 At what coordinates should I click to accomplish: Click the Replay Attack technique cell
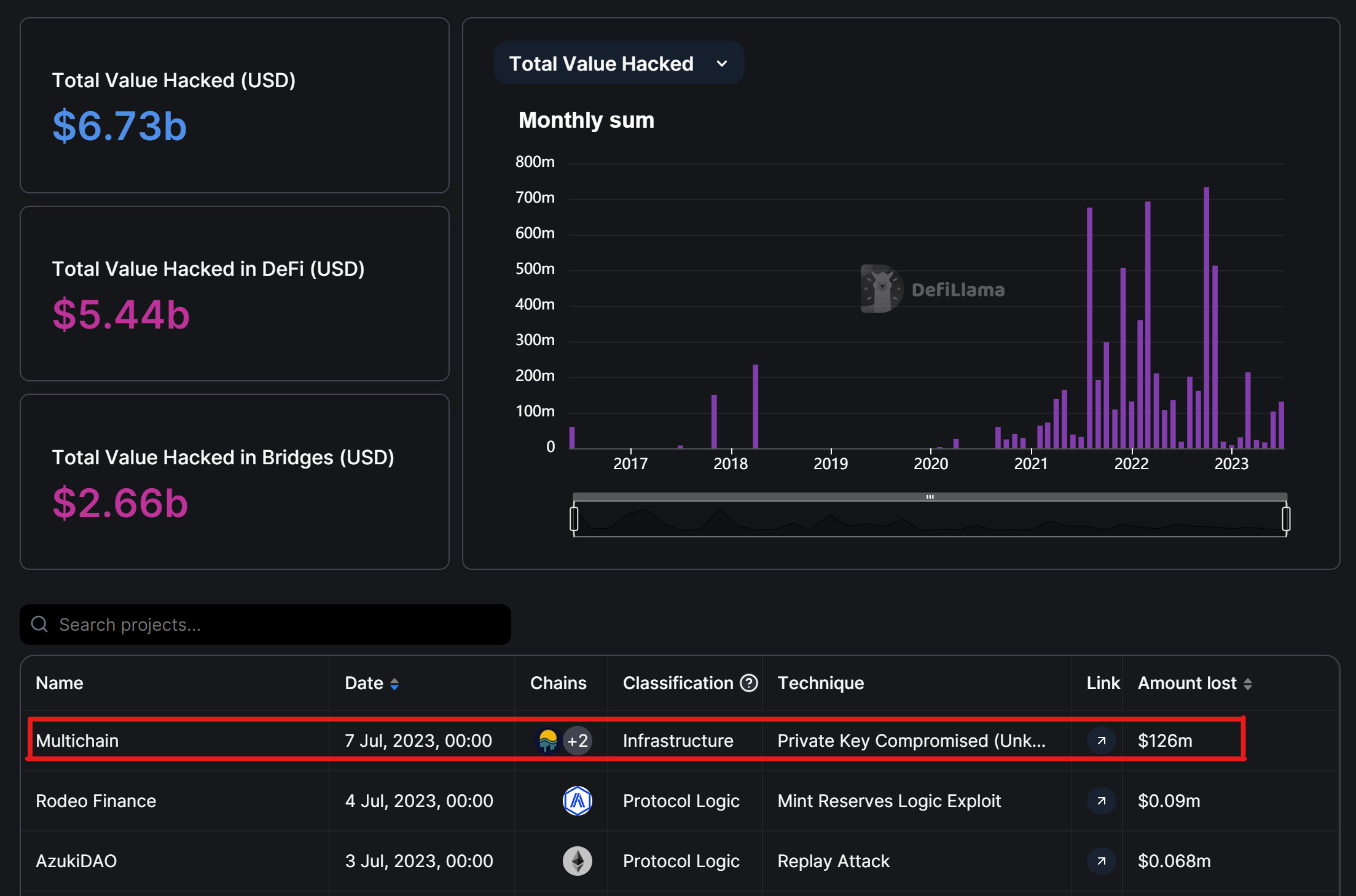pyautogui.click(x=834, y=861)
